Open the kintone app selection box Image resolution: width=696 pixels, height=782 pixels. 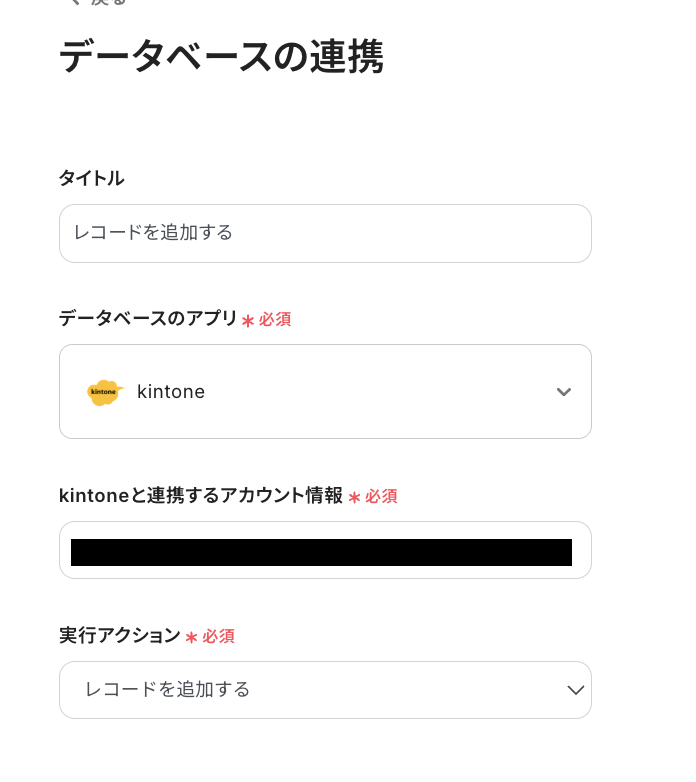325,392
